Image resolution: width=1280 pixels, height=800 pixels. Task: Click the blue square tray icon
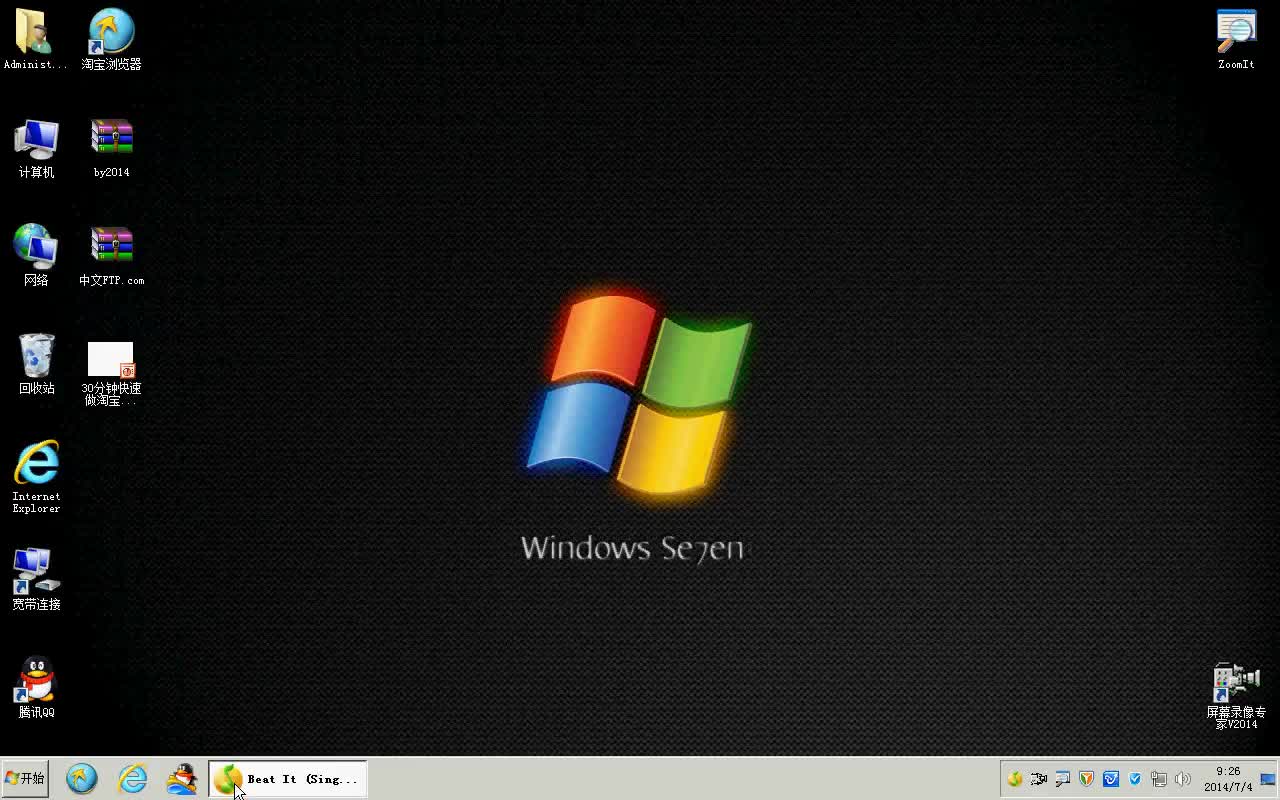tap(1111, 779)
